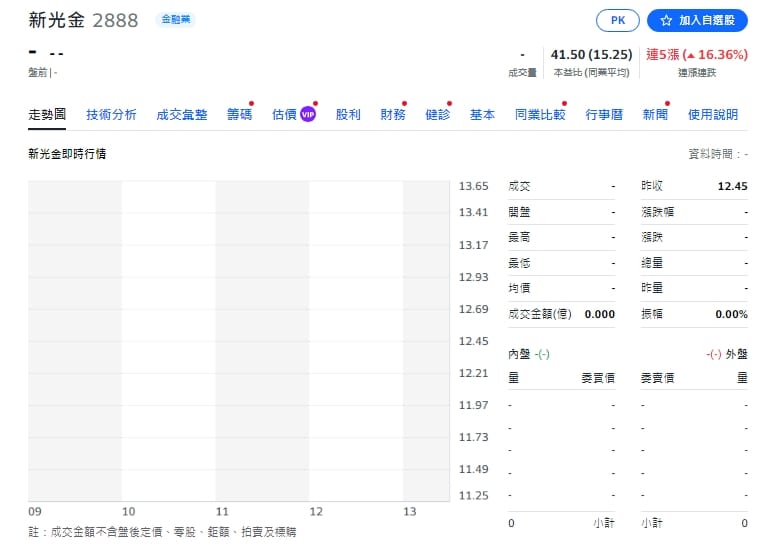Viewport: 767px width, 553px height.
Task: Click the 2888 stock code
Action: point(115,21)
